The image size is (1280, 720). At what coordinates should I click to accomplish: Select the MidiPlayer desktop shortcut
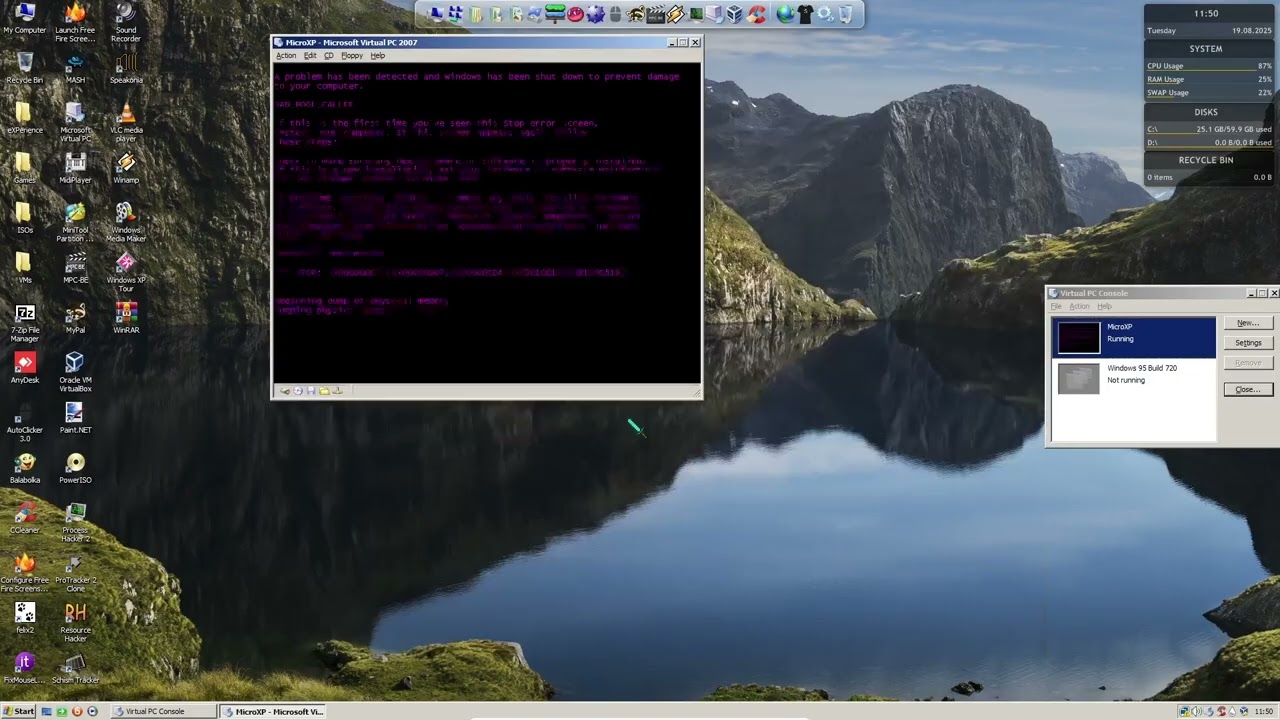click(x=75, y=169)
